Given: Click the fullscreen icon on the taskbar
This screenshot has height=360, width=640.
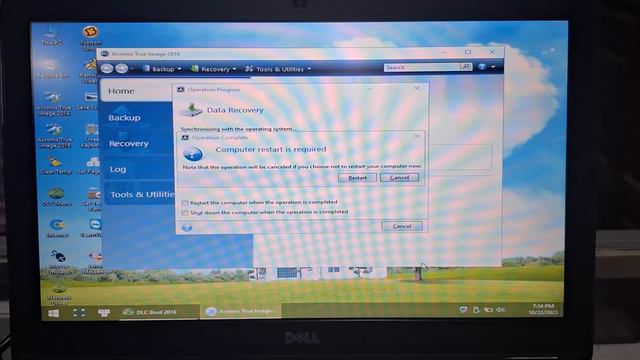Looking at the screenshot, I should [x=79, y=313].
